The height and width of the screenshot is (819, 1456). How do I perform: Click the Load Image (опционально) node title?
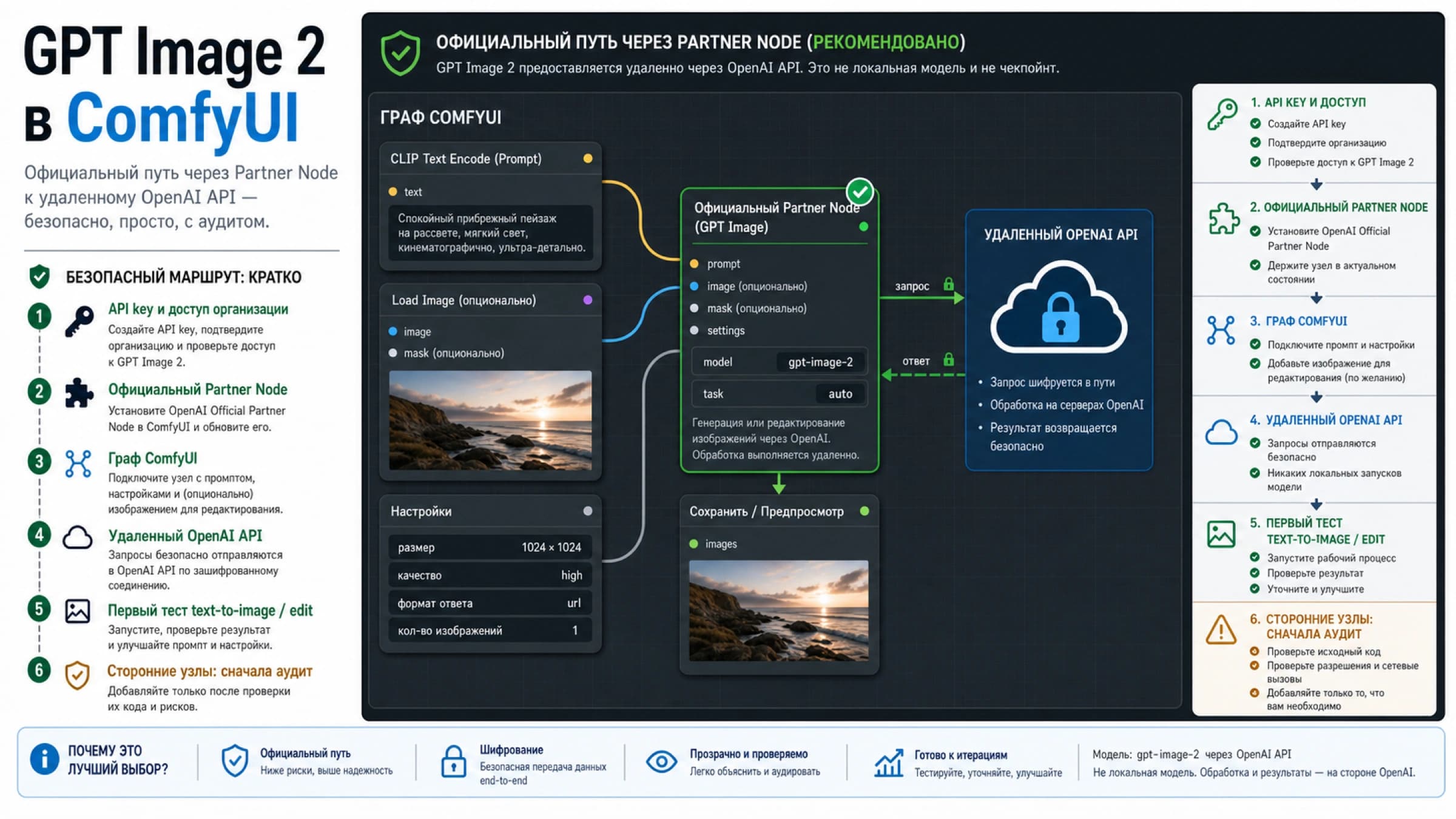(463, 300)
